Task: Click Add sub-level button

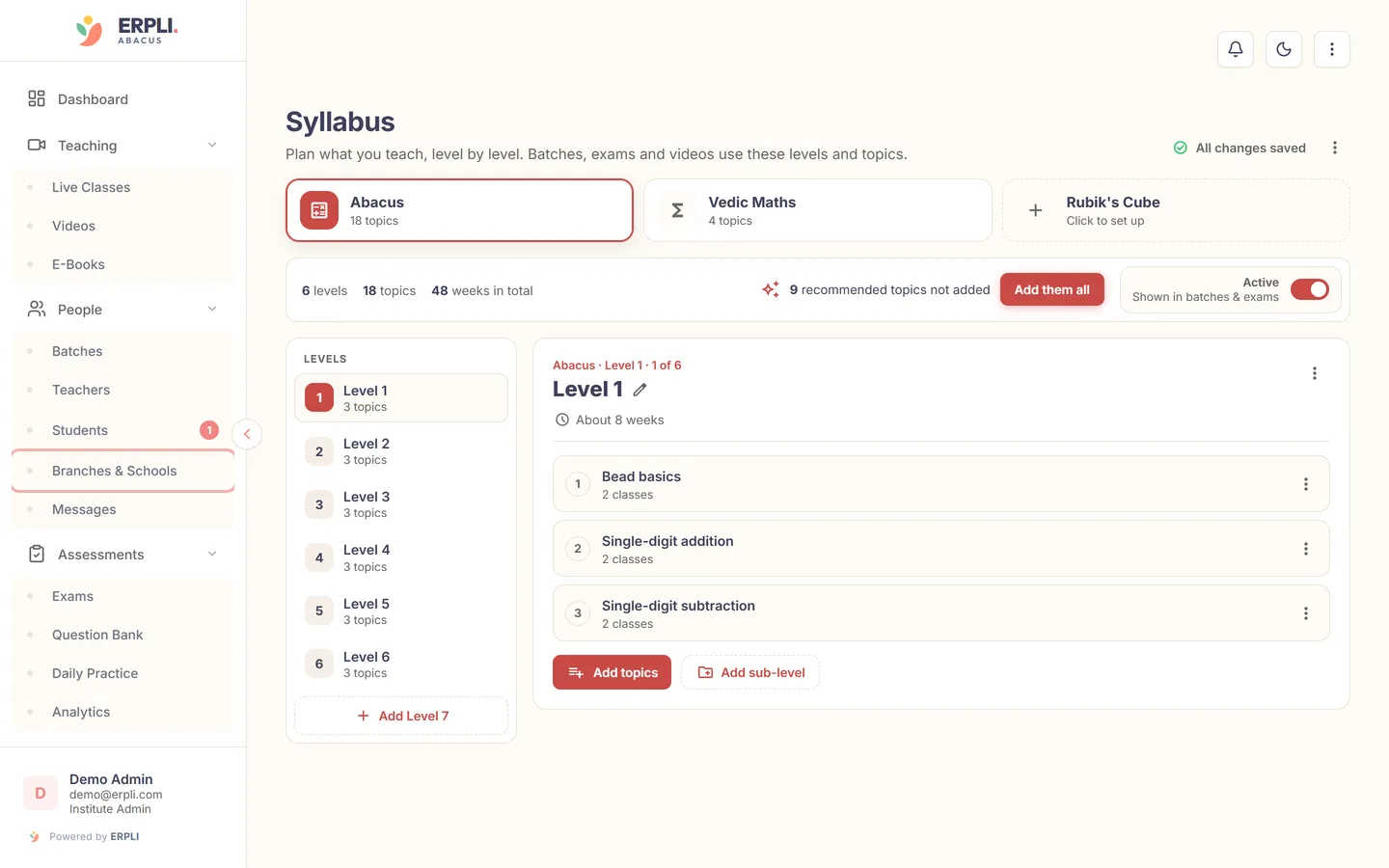Action: pos(750,672)
